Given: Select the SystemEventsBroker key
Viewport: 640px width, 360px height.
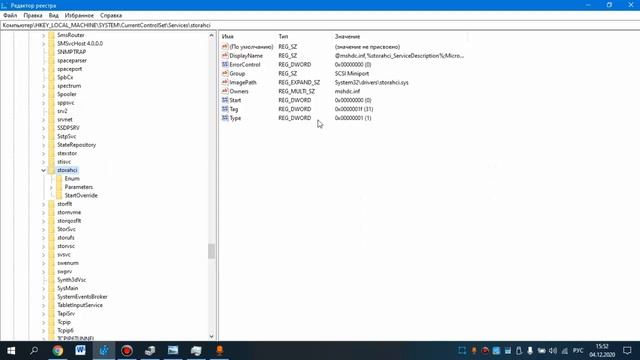Looking at the screenshot, I should 82,297.
